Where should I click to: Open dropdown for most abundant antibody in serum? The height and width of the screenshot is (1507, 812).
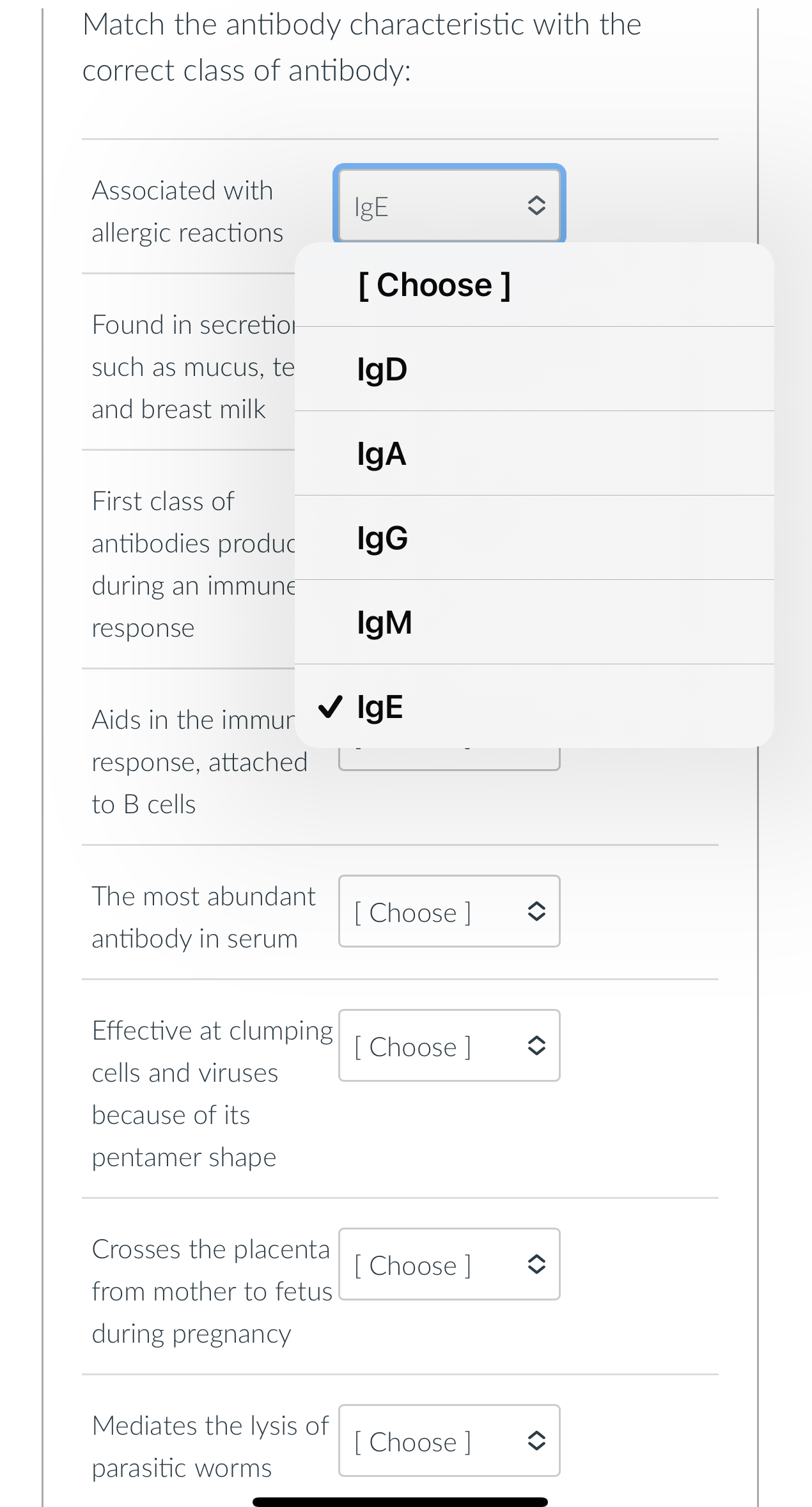point(448,912)
